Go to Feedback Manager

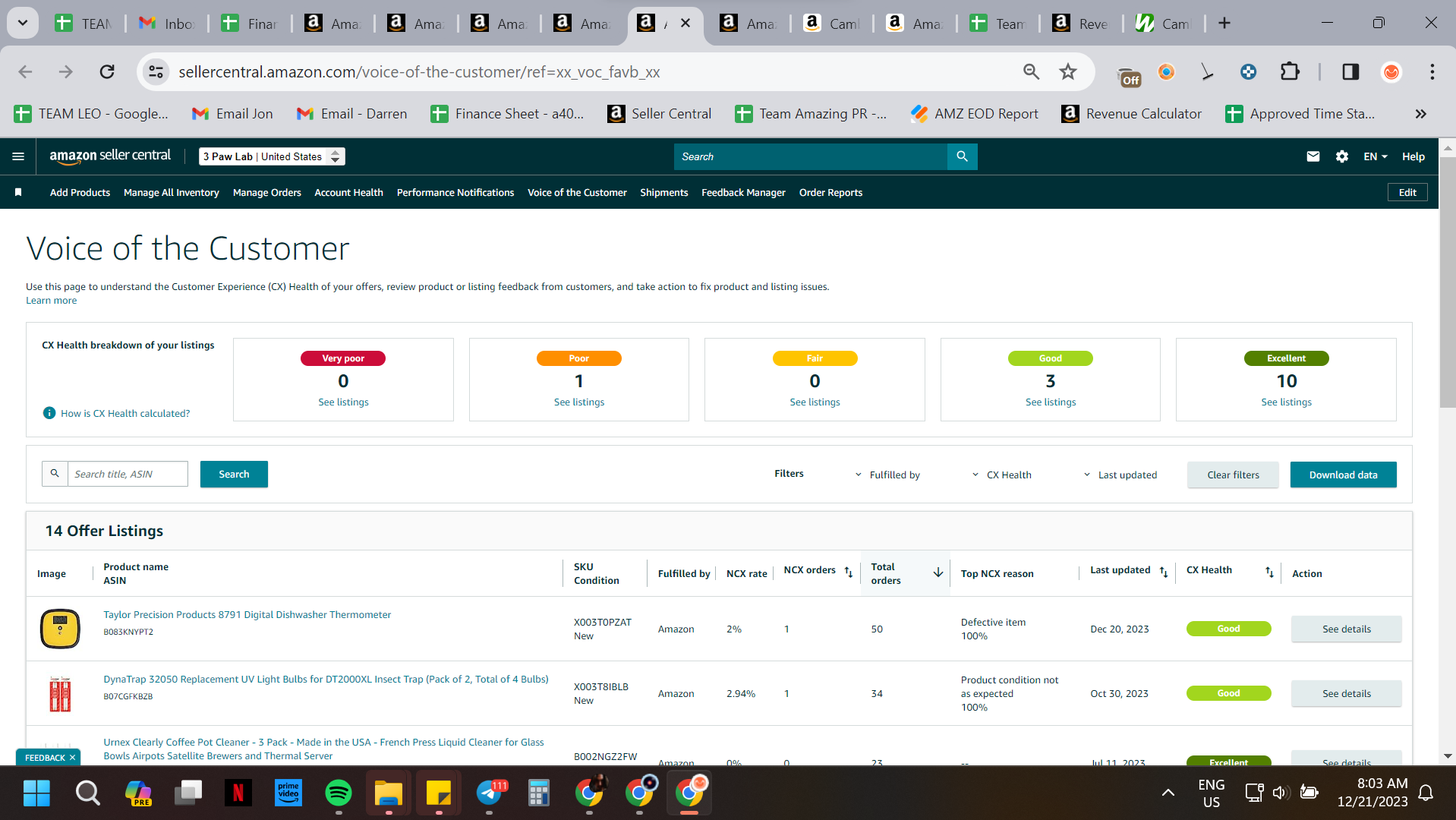pyautogui.click(x=743, y=193)
